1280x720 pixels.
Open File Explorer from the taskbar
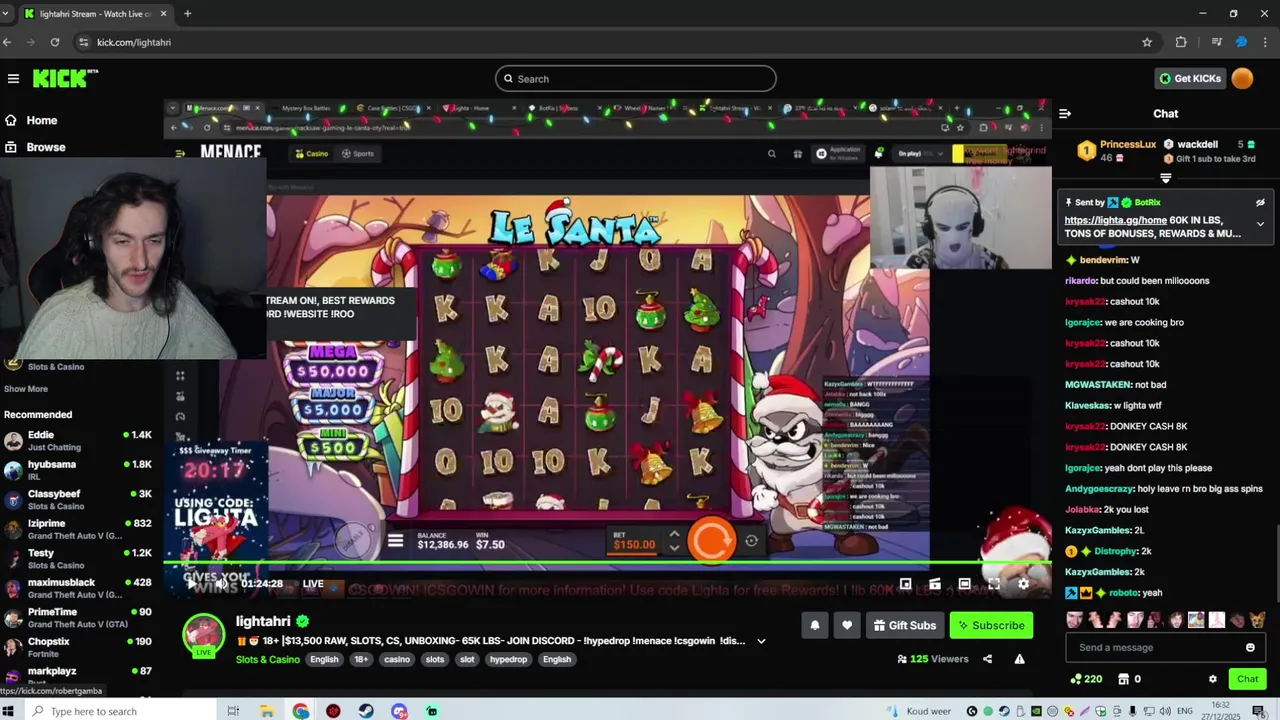(267, 711)
